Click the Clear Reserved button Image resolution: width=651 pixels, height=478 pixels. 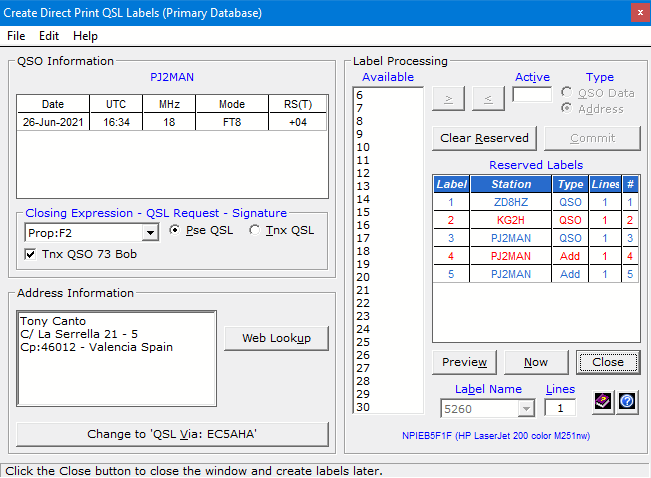coord(484,138)
